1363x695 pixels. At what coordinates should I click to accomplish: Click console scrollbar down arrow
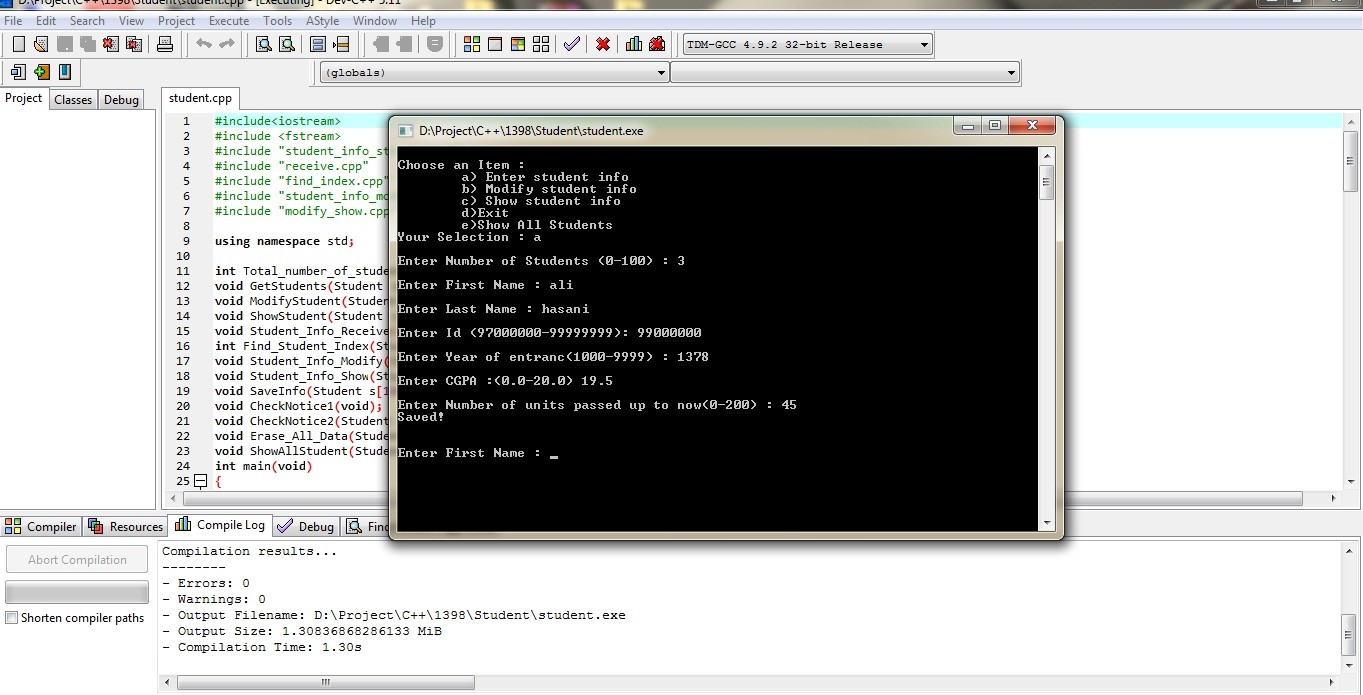pyautogui.click(x=1047, y=523)
